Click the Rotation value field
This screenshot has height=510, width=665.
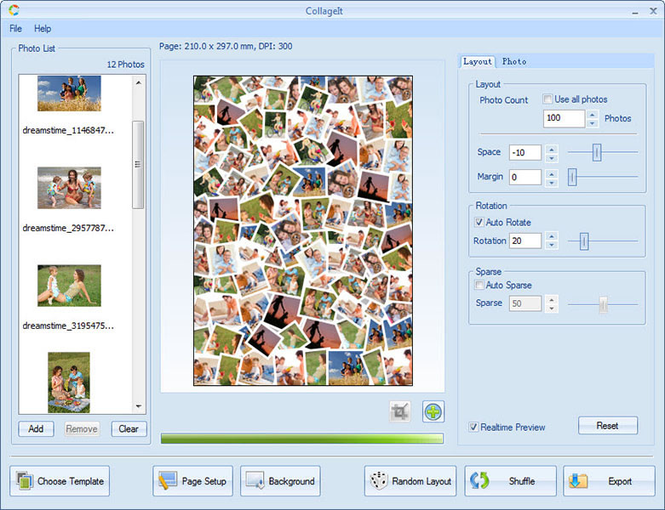[525, 241]
